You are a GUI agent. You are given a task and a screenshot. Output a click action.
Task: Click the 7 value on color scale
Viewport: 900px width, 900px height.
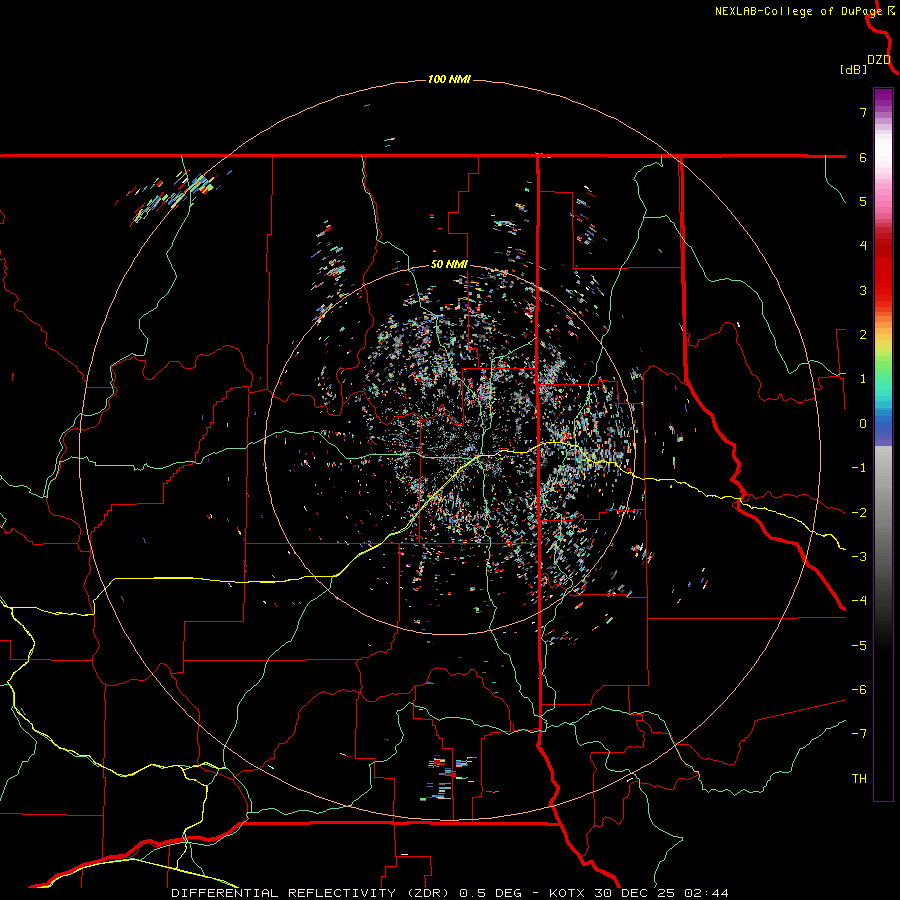click(863, 112)
